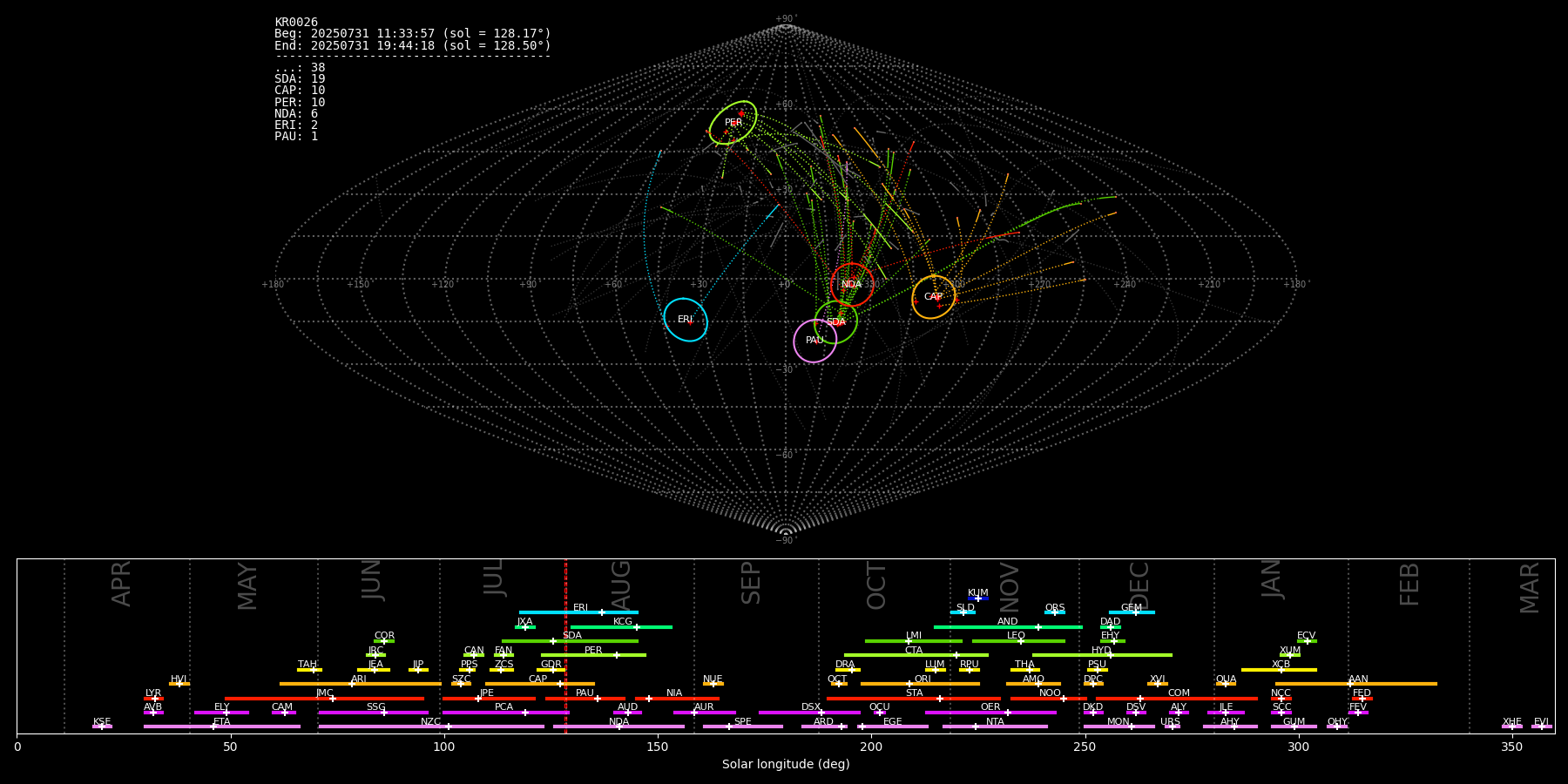Select the AND green bar in the timeline
Screen dimensions: 1568x784
1008,626
